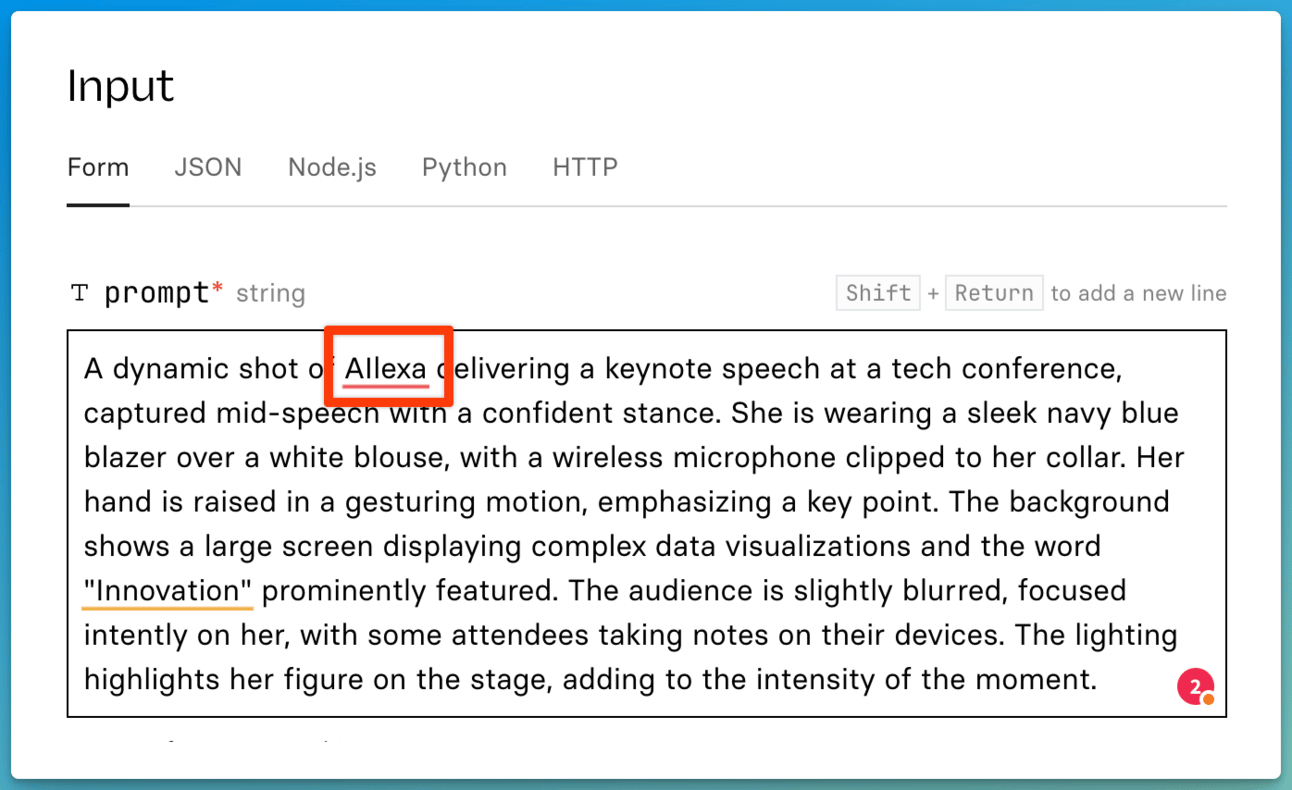The image size is (1292, 790).
Task: Click the underlined word "Innovation"
Action: (x=168, y=591)
